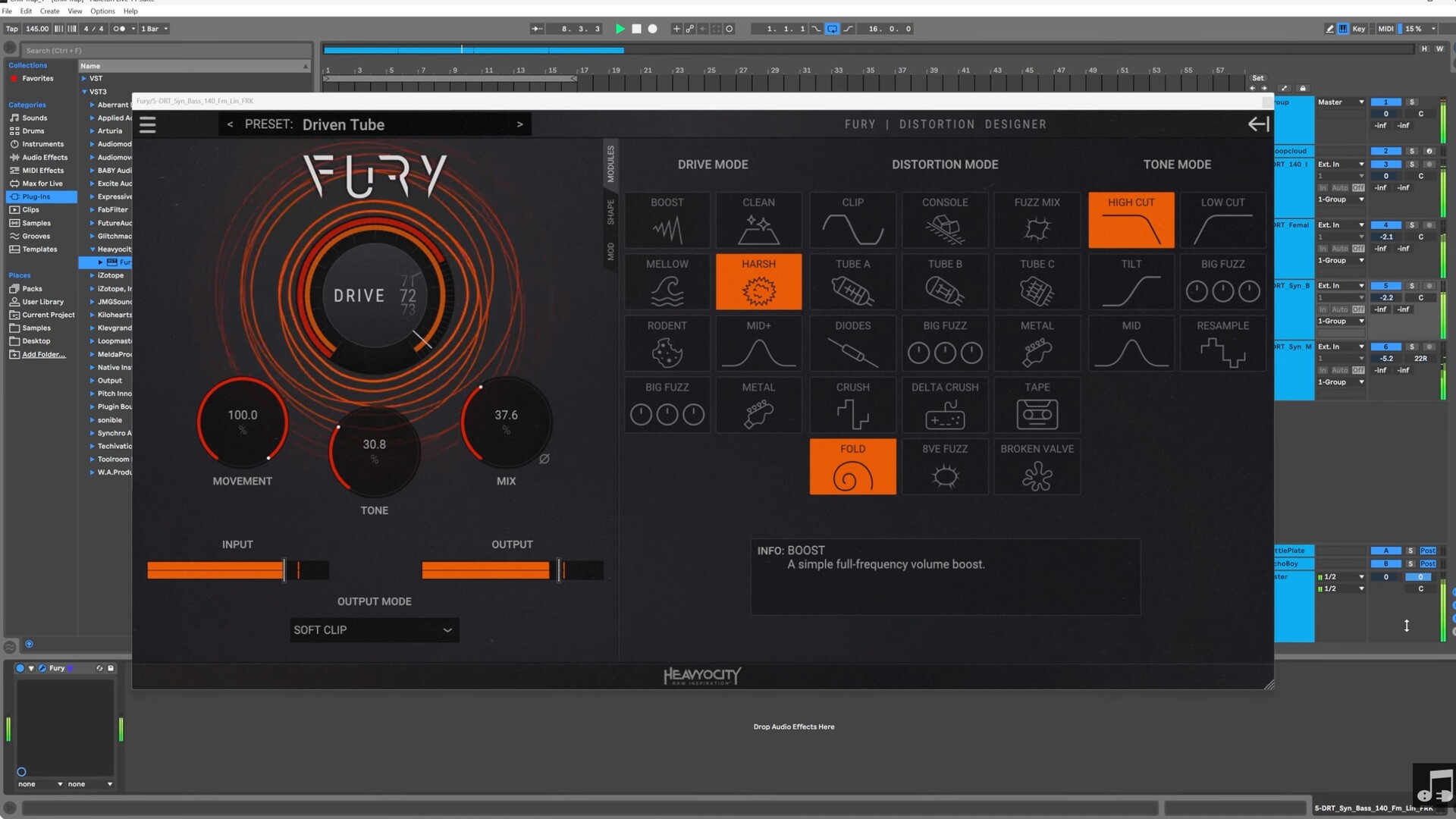Go to the next Fury preset
Screen dimensions: 1456x819
[x=519, y=124]
